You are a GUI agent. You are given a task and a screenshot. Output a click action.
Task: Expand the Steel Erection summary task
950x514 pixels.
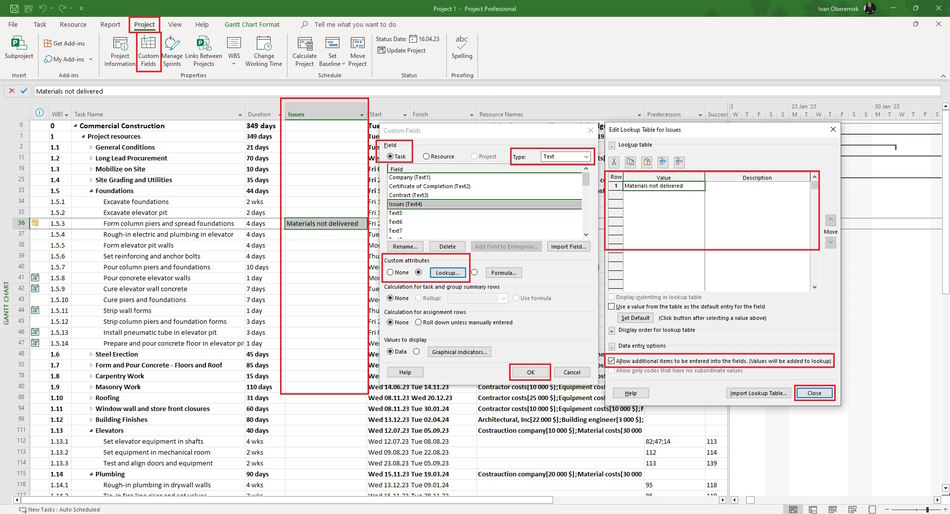pos(91,355)
